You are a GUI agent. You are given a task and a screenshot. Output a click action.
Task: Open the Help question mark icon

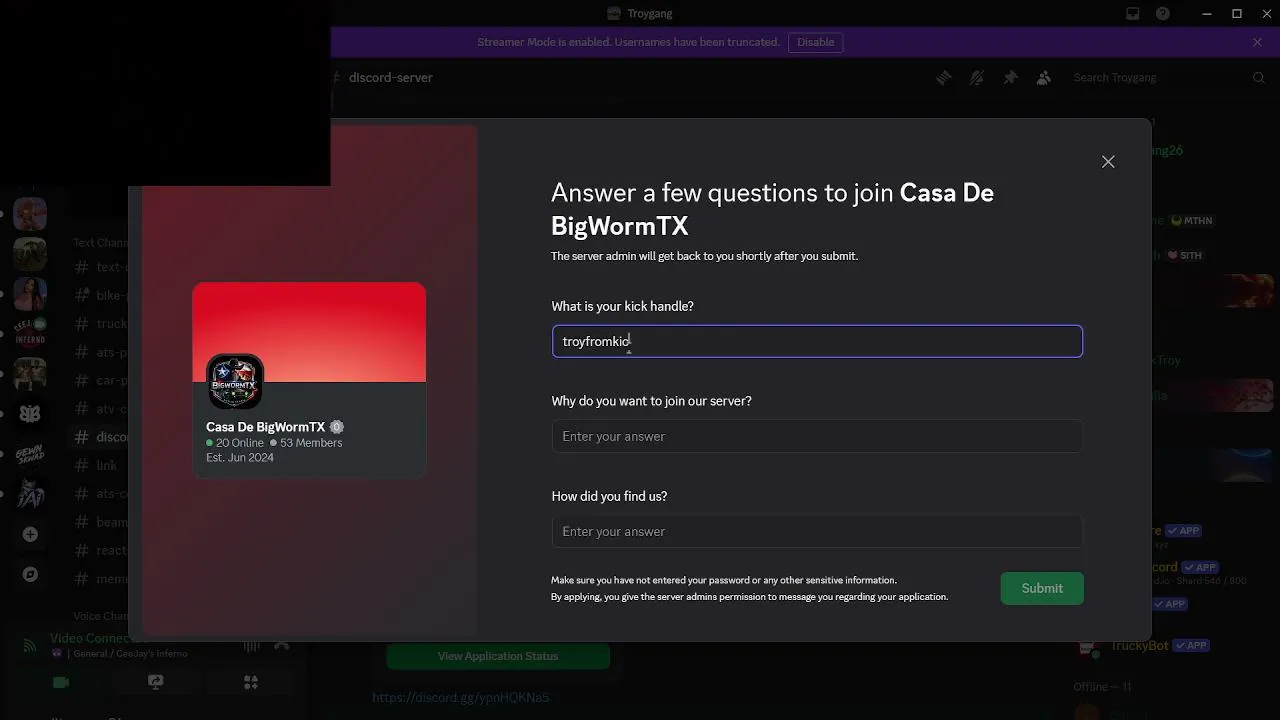click(1163, 14)
